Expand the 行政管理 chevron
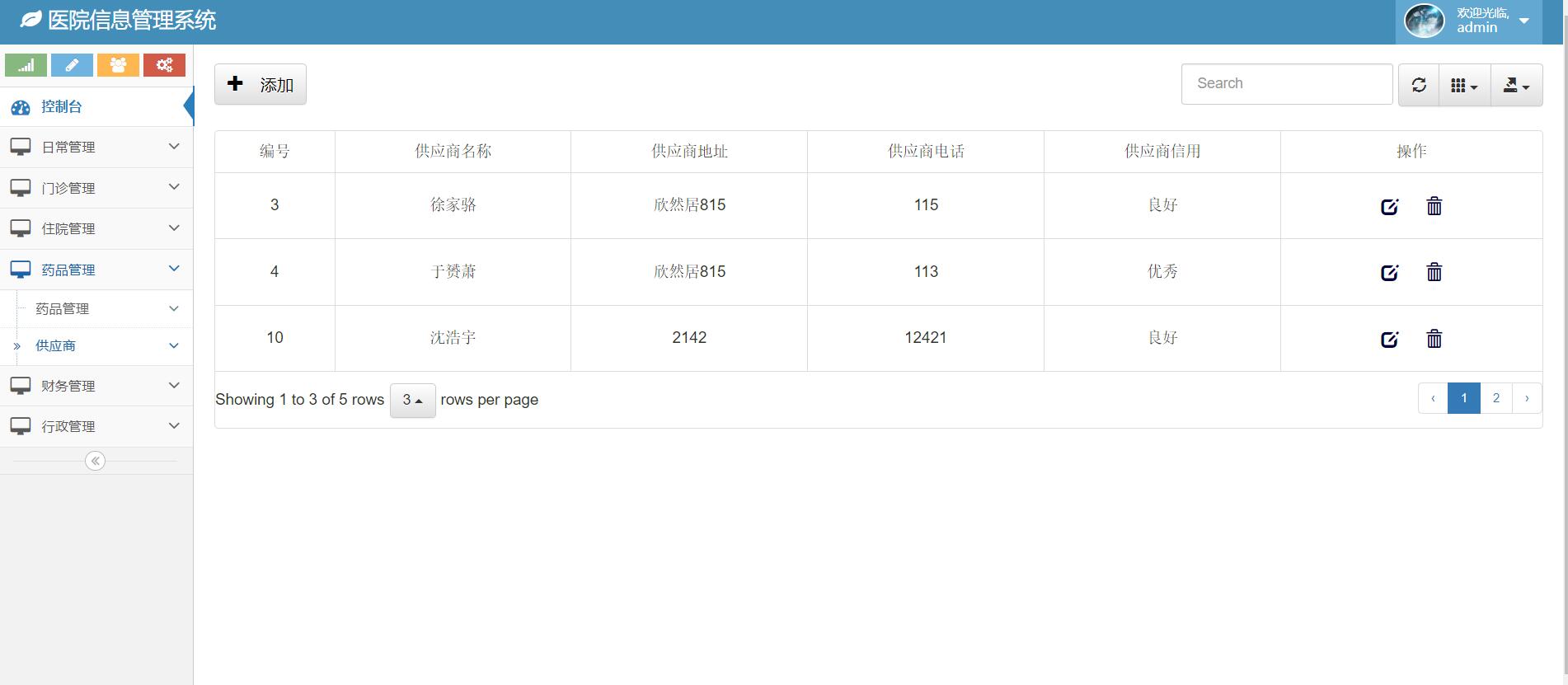Screen dimensions: 1568x685 (x=174, y=425)
